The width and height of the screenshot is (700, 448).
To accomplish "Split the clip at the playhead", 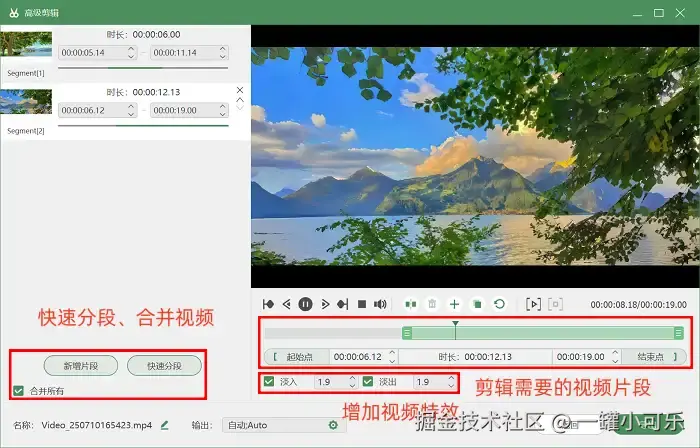I will (x=411, y=304).
